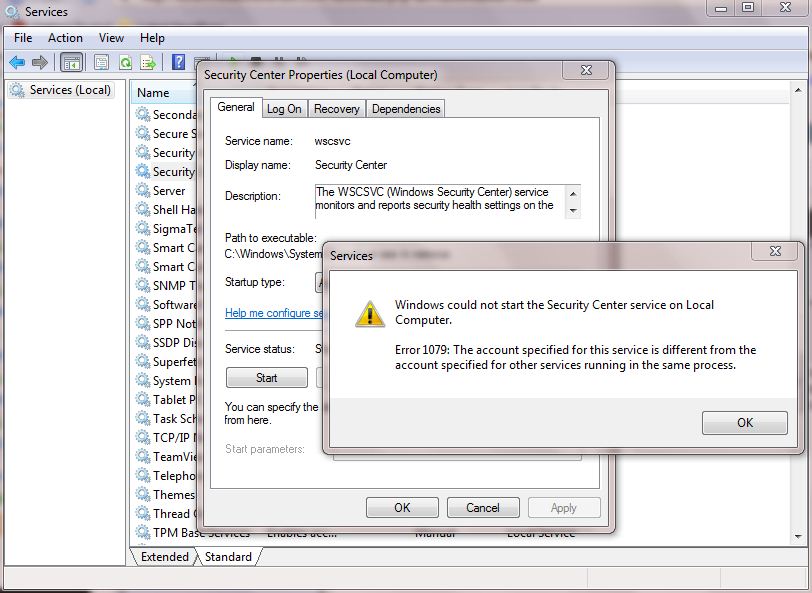Image resolution: width=812 pixels, height=593 pixels.
Task: Click OK in Security Center Properties
Action: 402,508
